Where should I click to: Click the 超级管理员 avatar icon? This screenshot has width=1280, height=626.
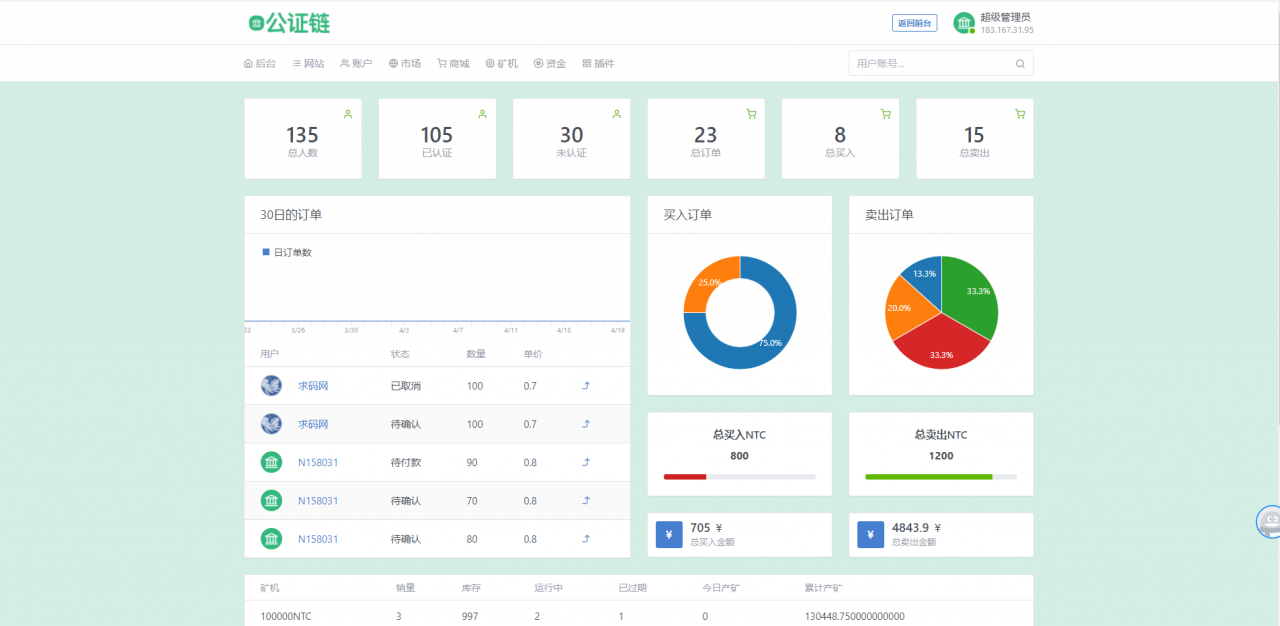click(964, 23)
